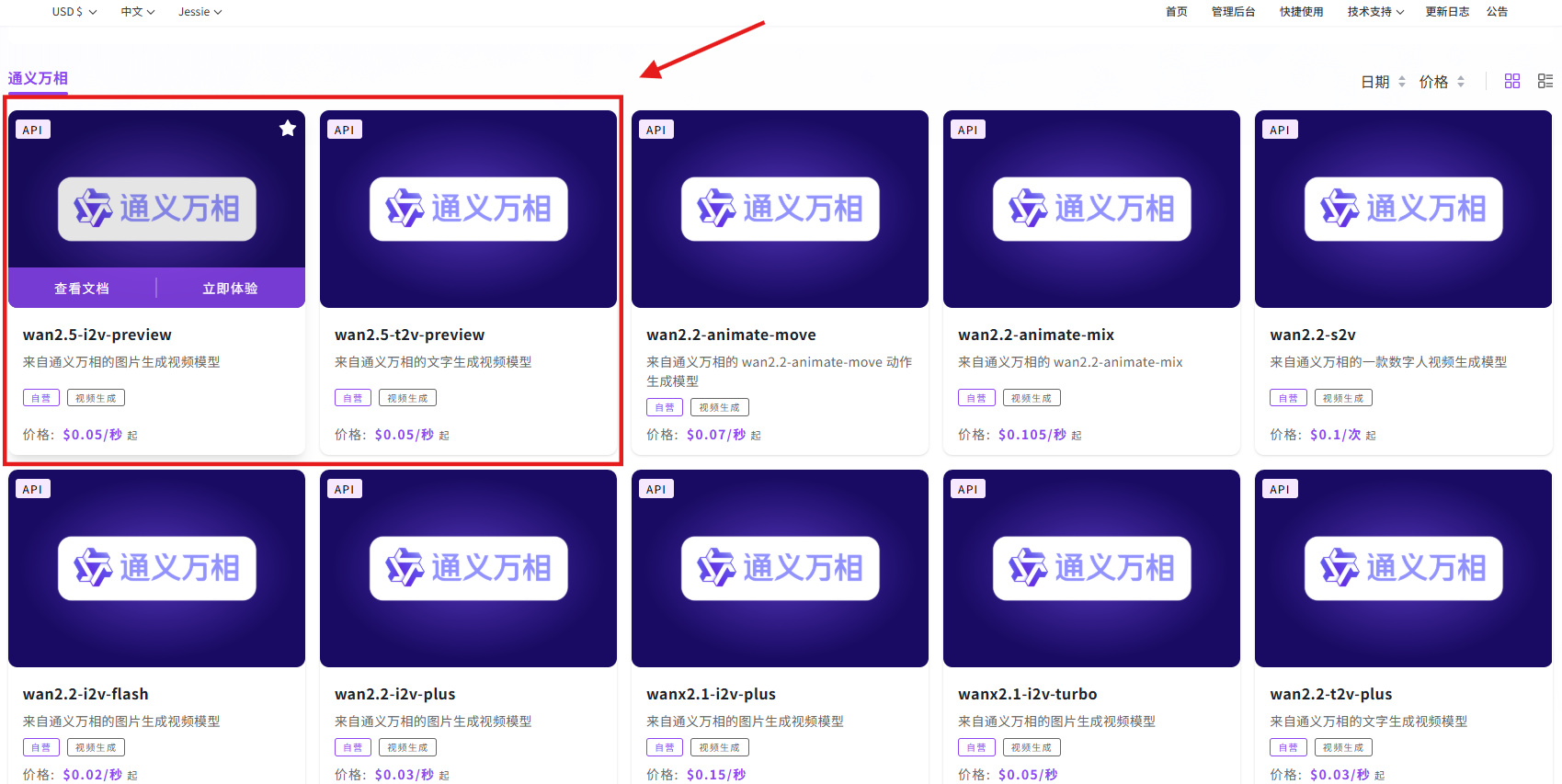Open 快捷使用 in top navigation
Image resolution: width=1562 pixels, height=784 pixels.
pyautogui.click(x=1302, y=12)
